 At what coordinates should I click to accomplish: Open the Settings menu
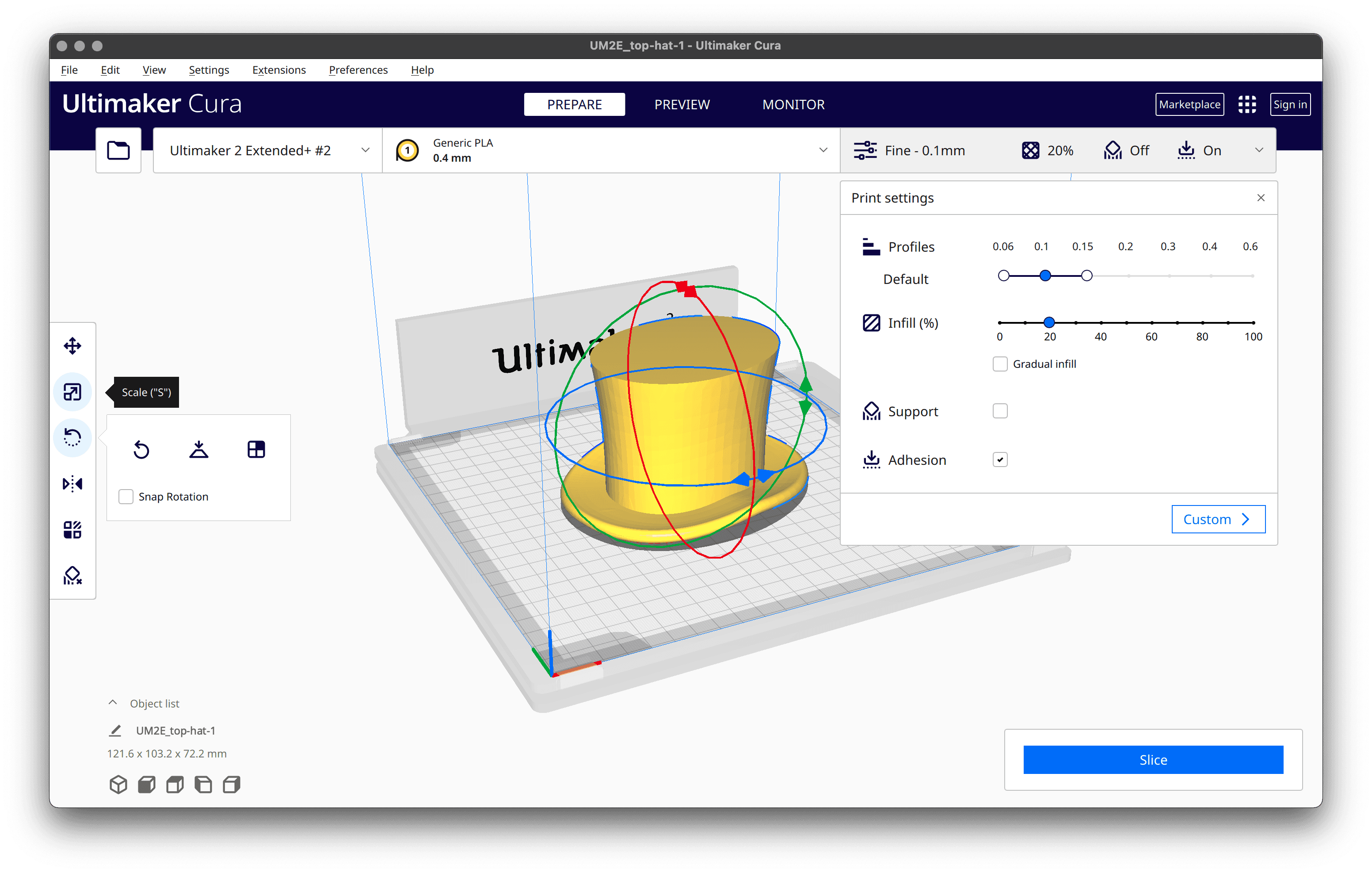(x=209, y=69)
